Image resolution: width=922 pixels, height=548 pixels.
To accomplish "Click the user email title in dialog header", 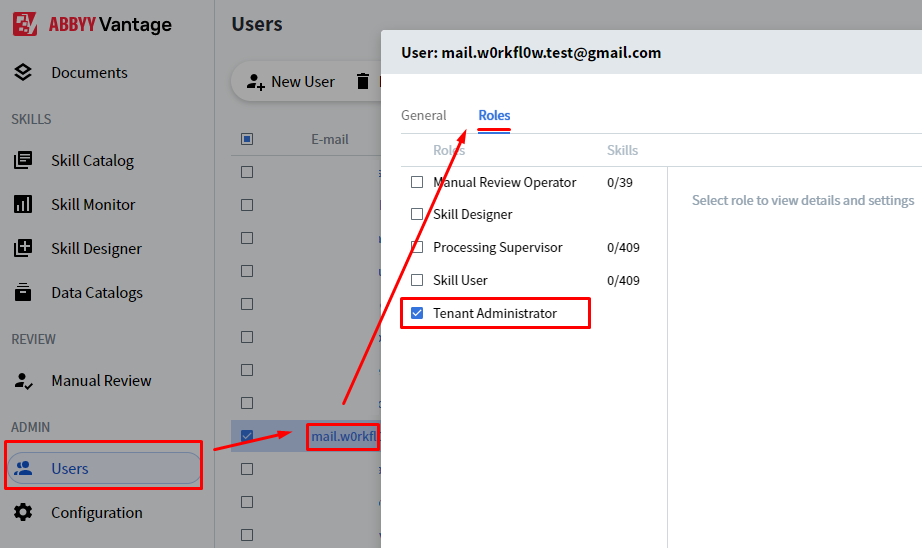I will coord(531,52).
